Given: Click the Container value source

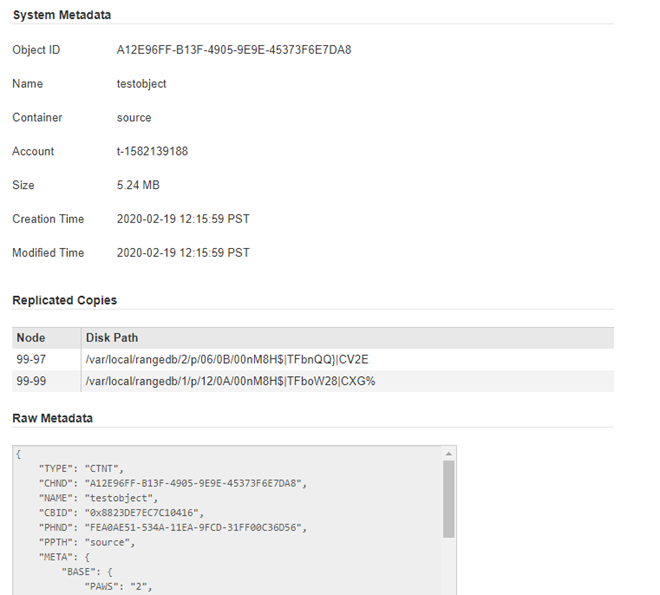Looking at the screenshot, I should click(x=134, y=118).
